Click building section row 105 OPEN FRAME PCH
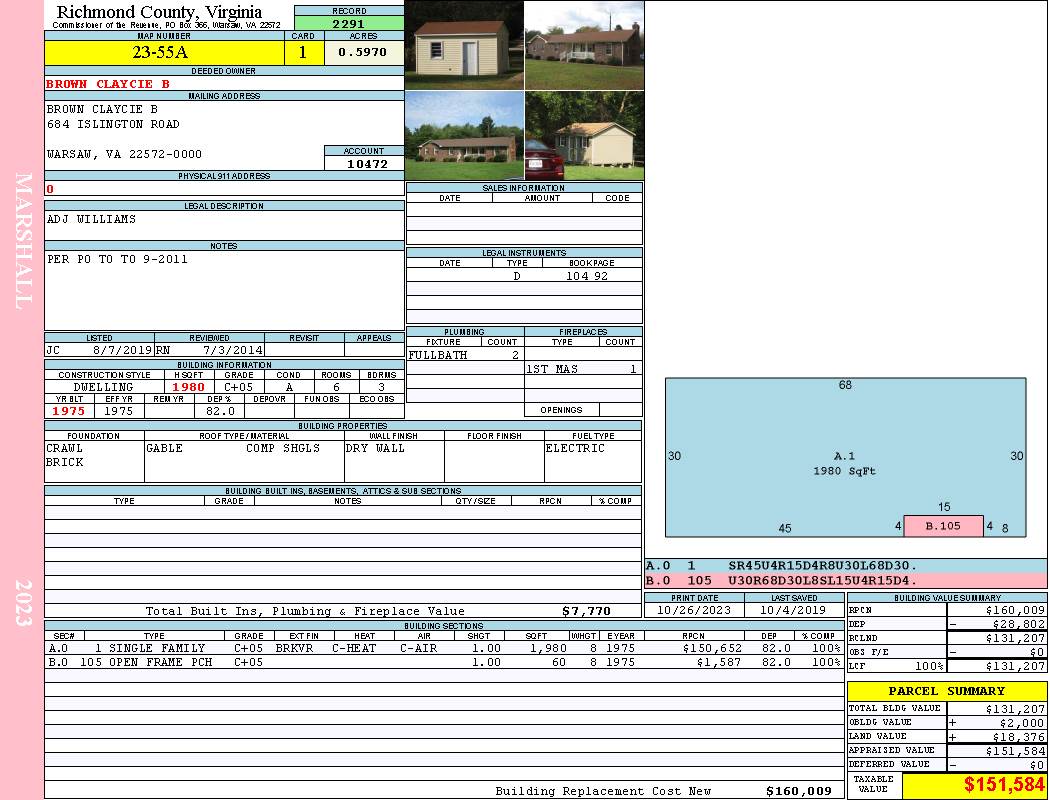 point(445,662)
